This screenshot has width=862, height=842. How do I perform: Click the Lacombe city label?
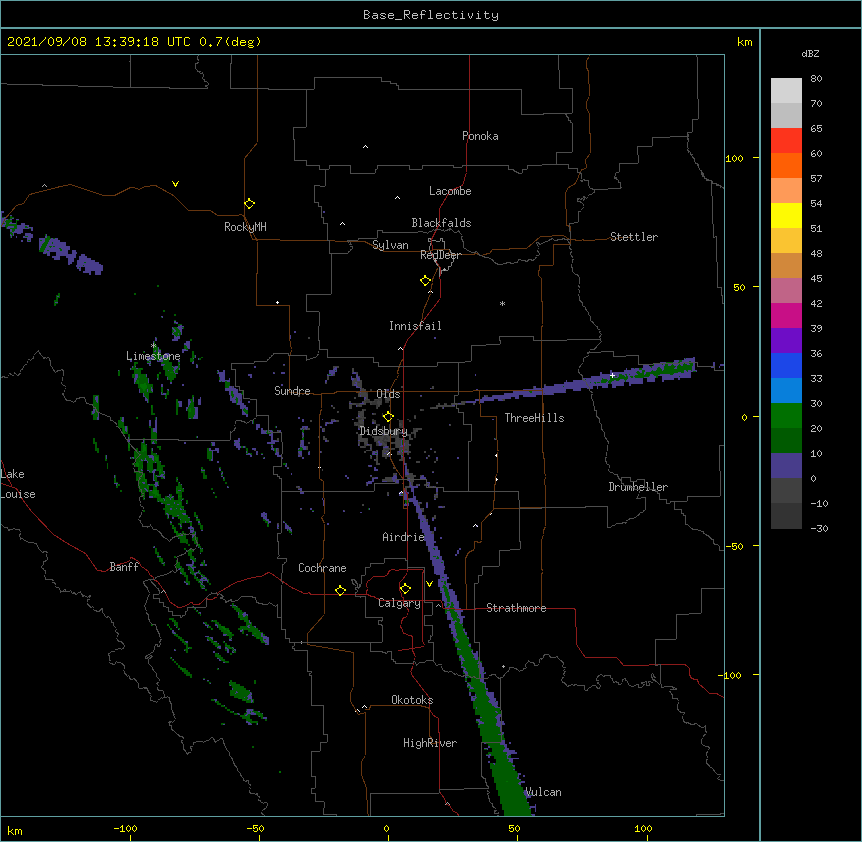450,191
